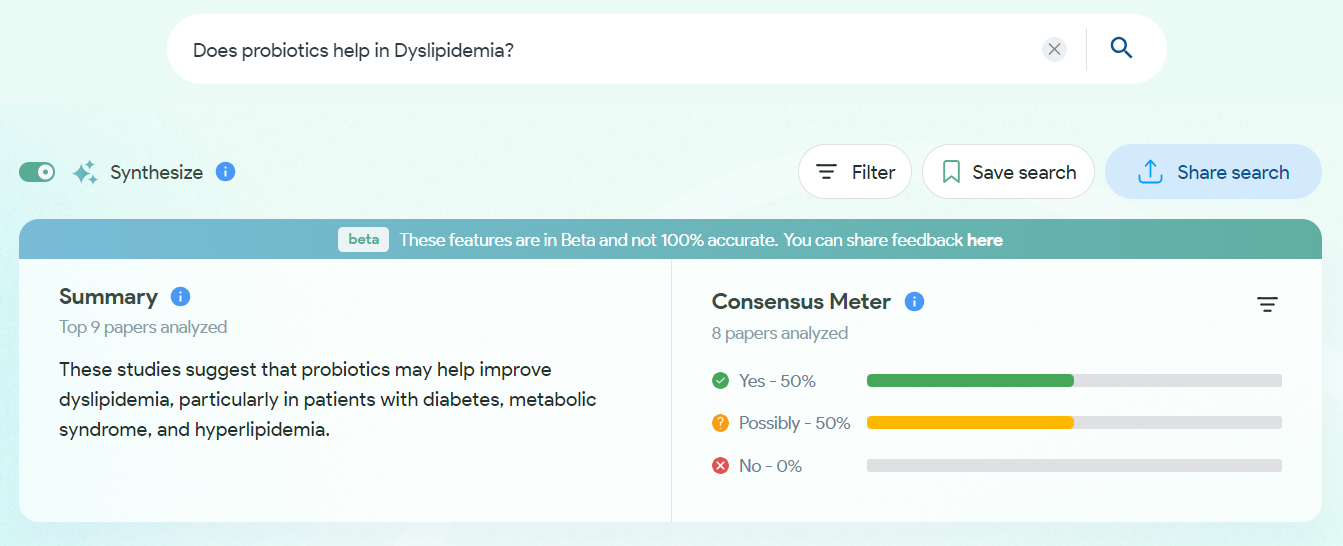Viewport: 1343px width, 546px height.
Task: Click the green Yes checkmark icon
Action: tap(720, 381)
